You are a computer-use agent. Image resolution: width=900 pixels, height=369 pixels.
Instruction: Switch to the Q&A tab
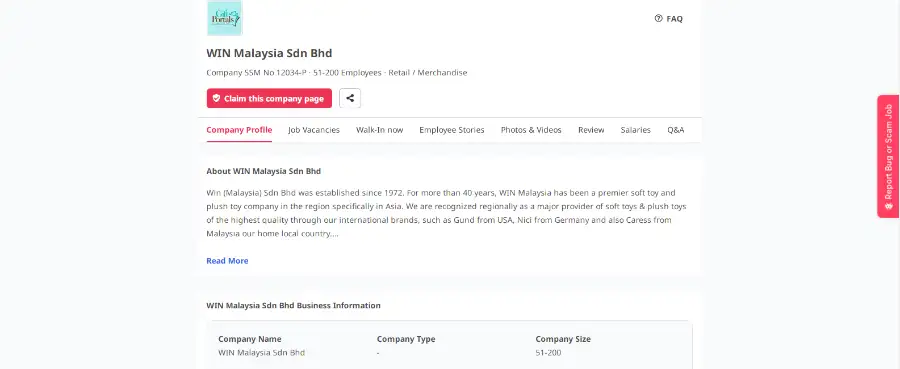coord(676,130)
